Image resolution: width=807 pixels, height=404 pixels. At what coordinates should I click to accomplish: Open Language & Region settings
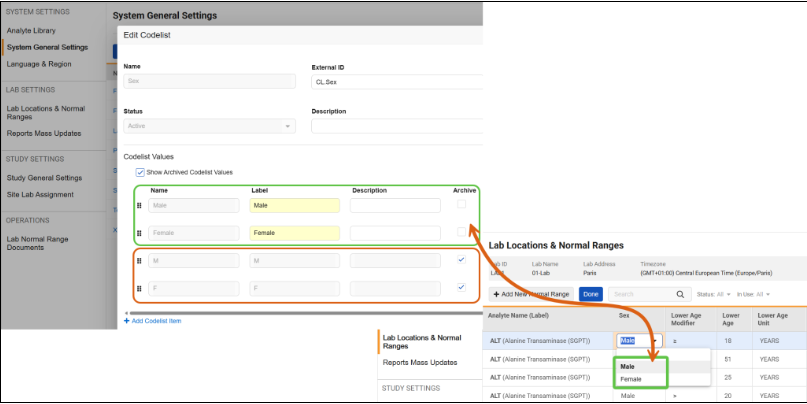(x=39, y=64)
